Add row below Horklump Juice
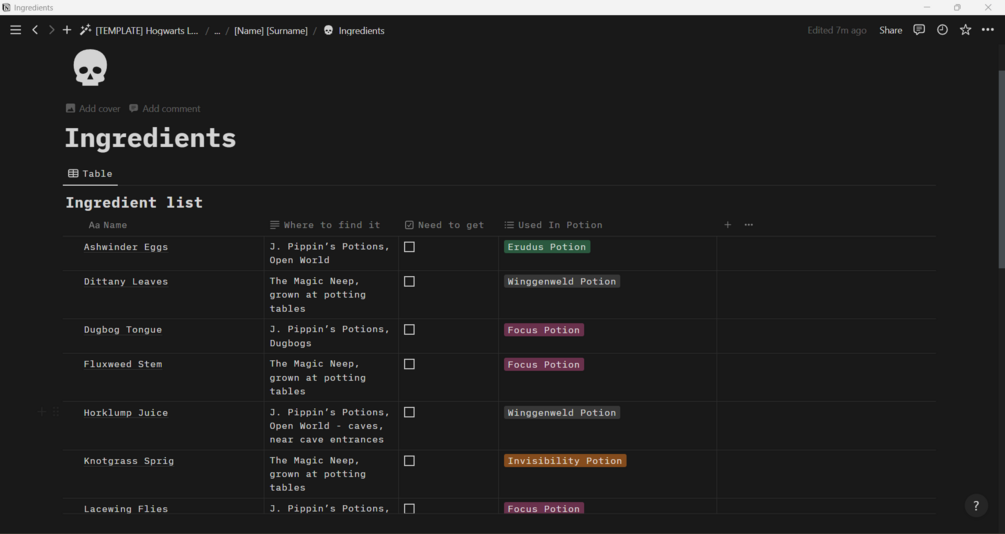The width and height of the screenshot is (1005, 534). tap(42, 412)
